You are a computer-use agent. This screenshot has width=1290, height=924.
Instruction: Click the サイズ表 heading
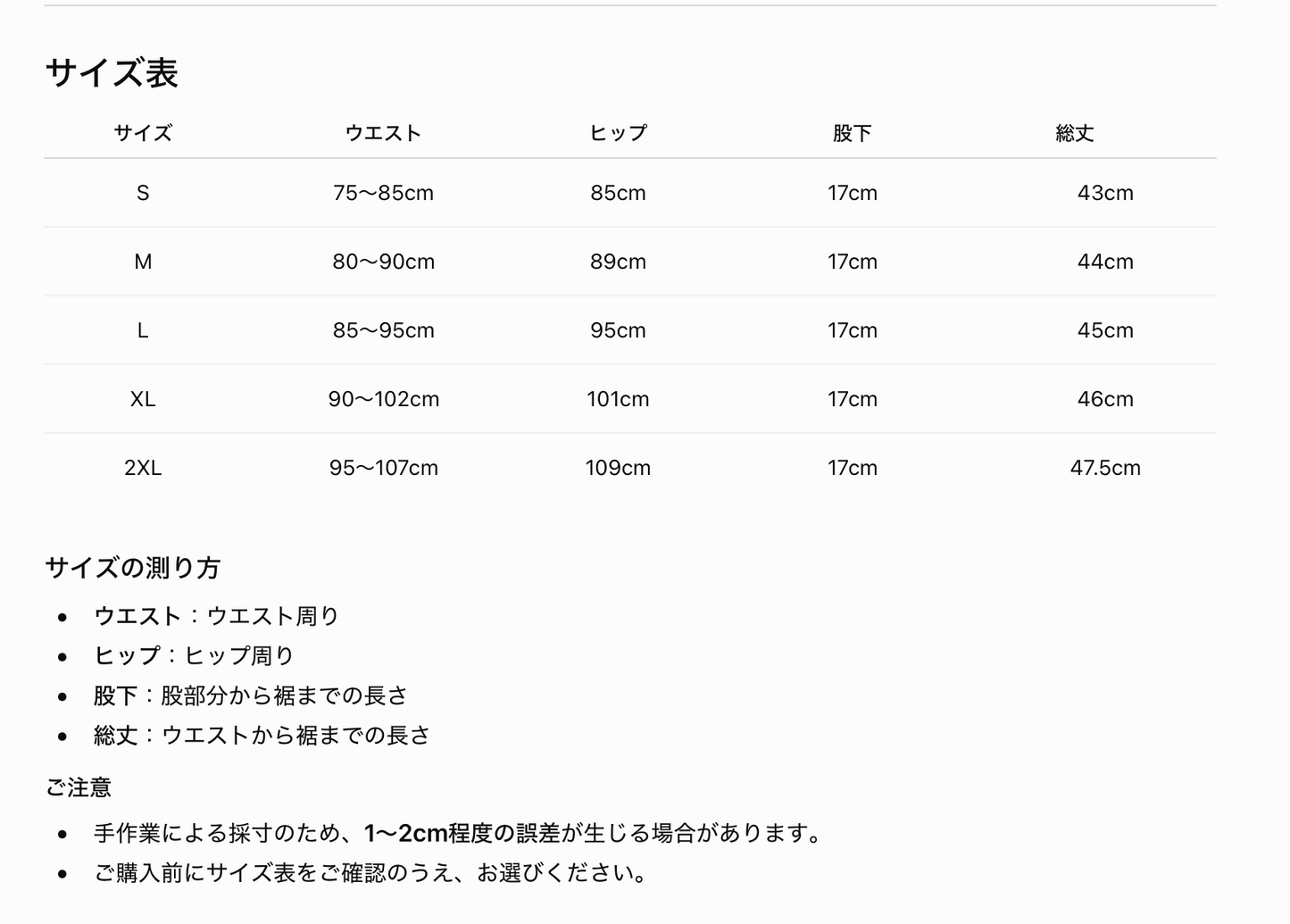112,73
